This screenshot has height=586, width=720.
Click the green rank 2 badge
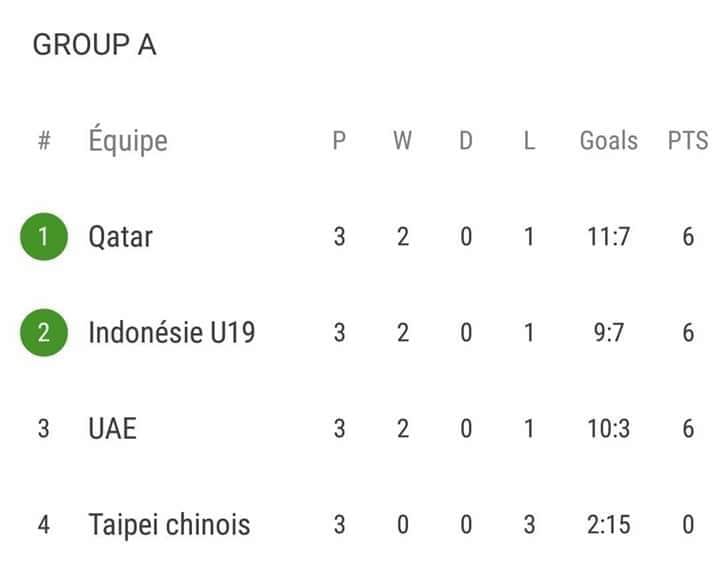pos(43,332)
